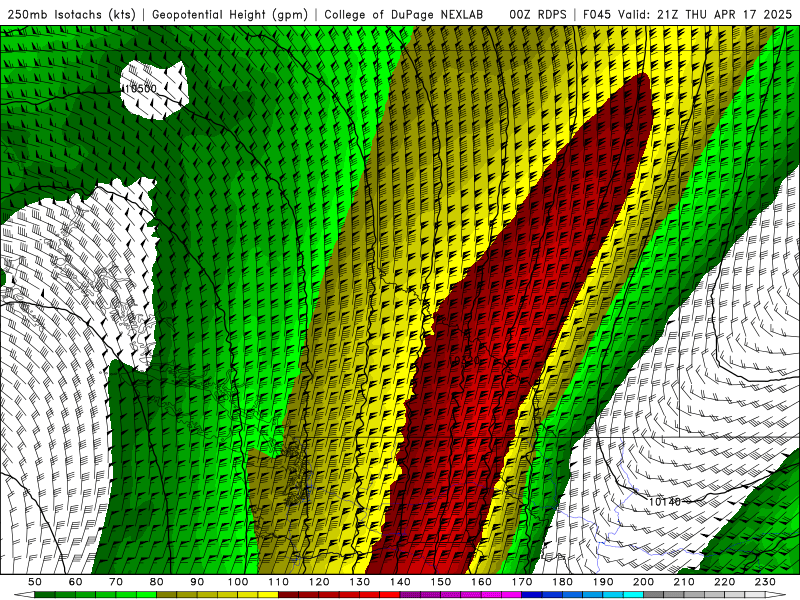Click the 70 tick label on the color scale
The height and width of the screenshot is (600, 800).
coord(116,582)
